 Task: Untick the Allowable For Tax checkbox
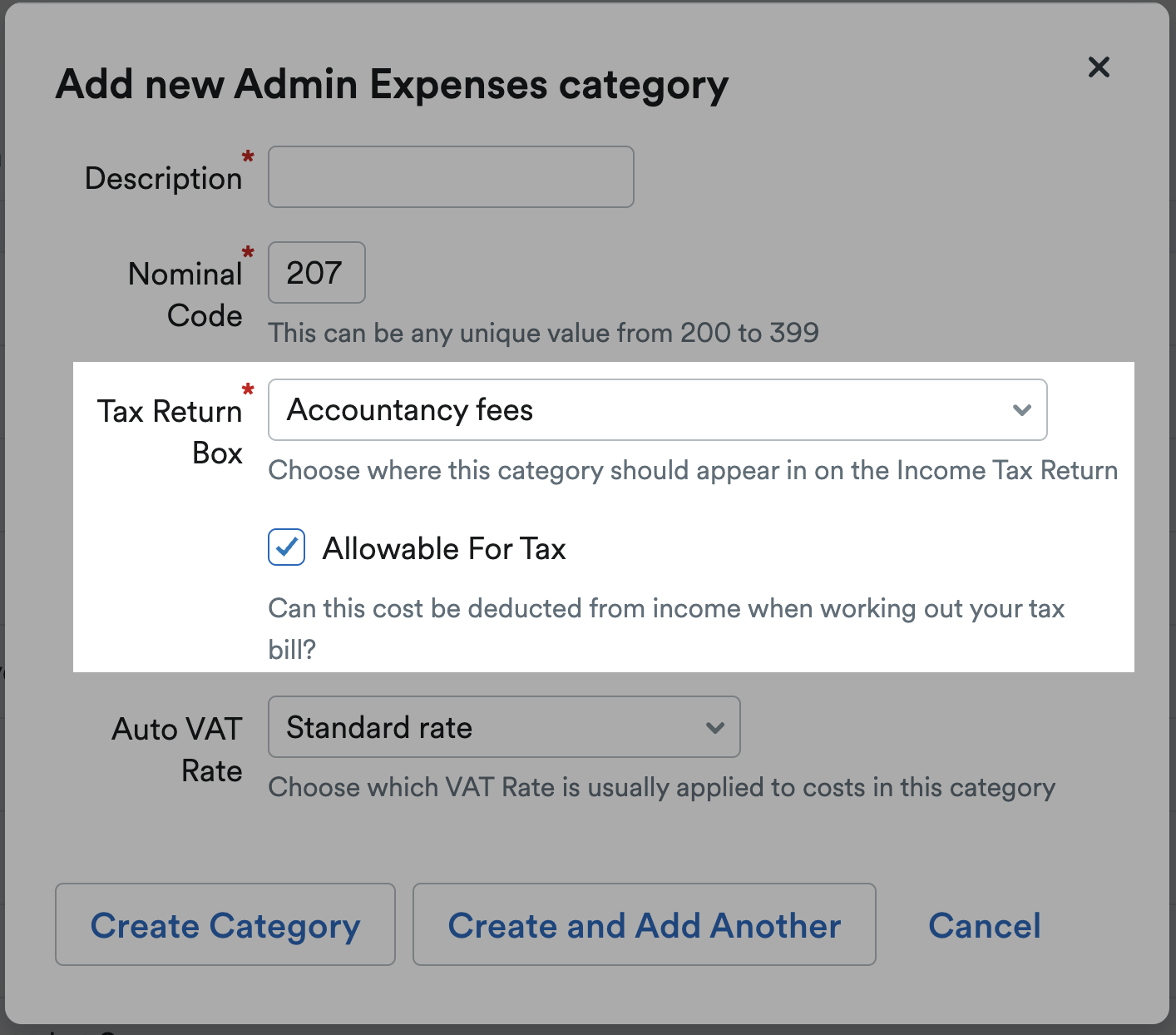(286, 547)
